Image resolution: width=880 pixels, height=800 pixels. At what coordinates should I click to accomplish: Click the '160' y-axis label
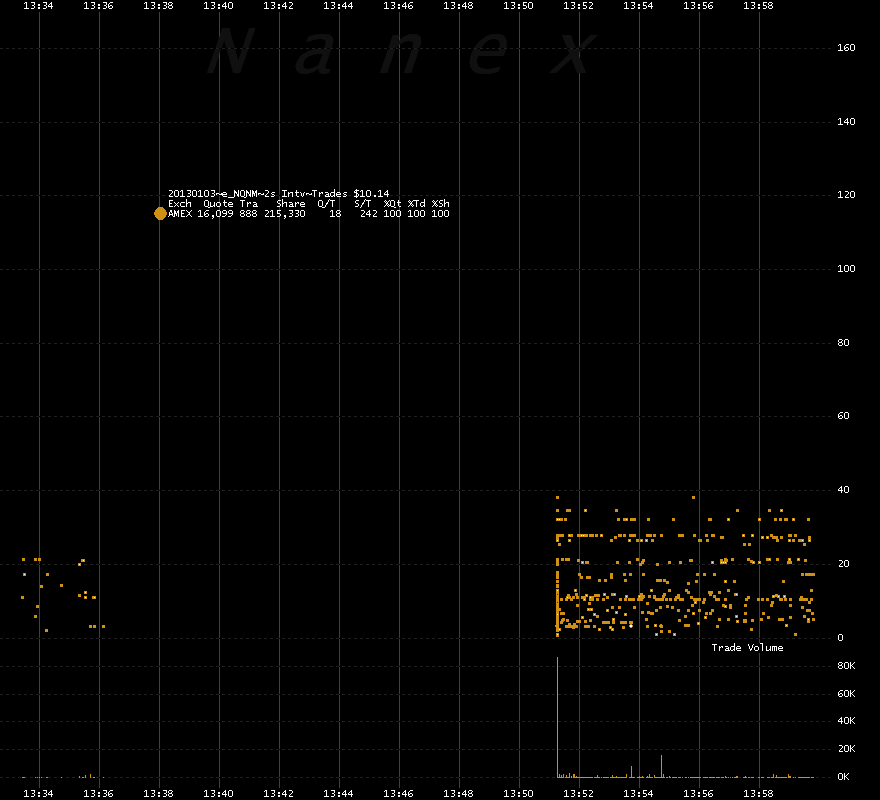coord(846,48)
